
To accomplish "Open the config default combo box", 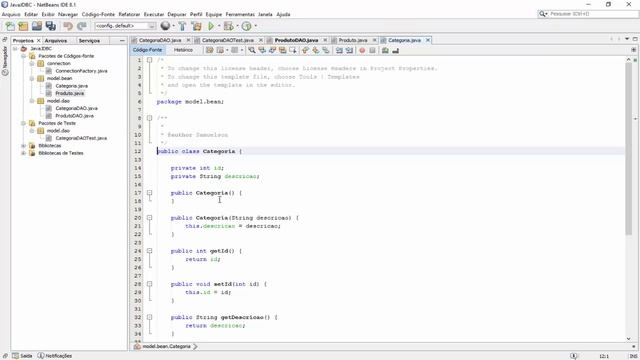I will (x=125, y=26).
